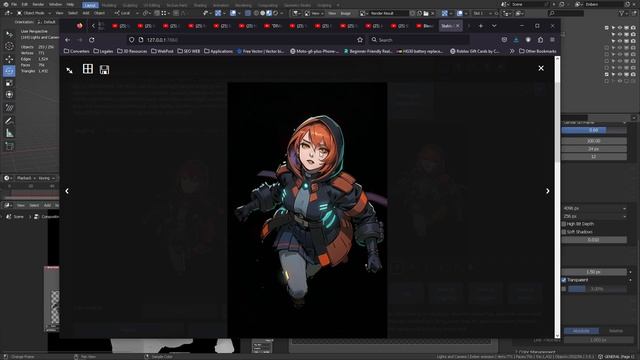Open the outliner filter funnel dropdown
640x360 pixels.
[x=623, y=13]
